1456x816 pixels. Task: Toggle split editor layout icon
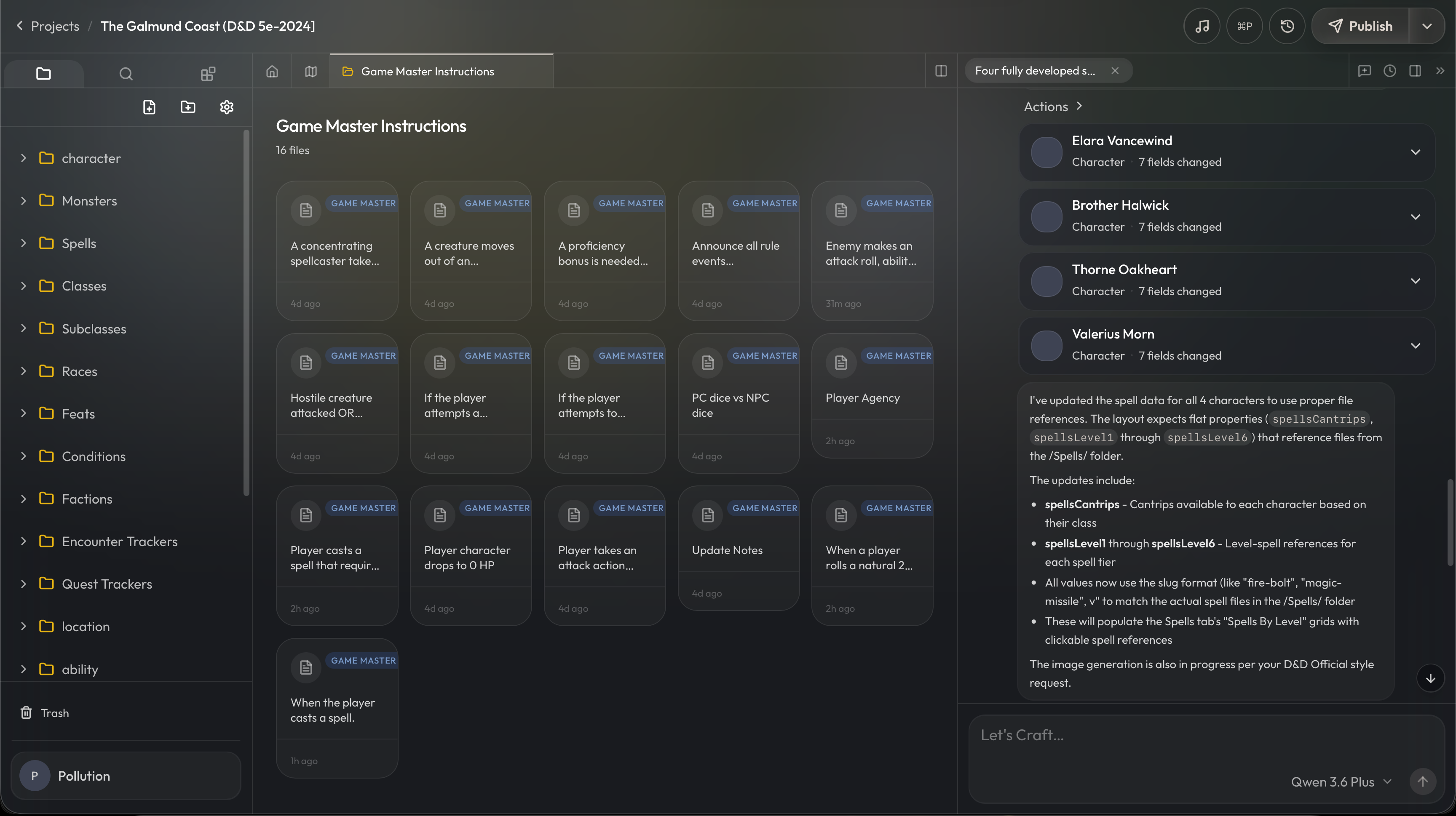click(x=941, y=71)
